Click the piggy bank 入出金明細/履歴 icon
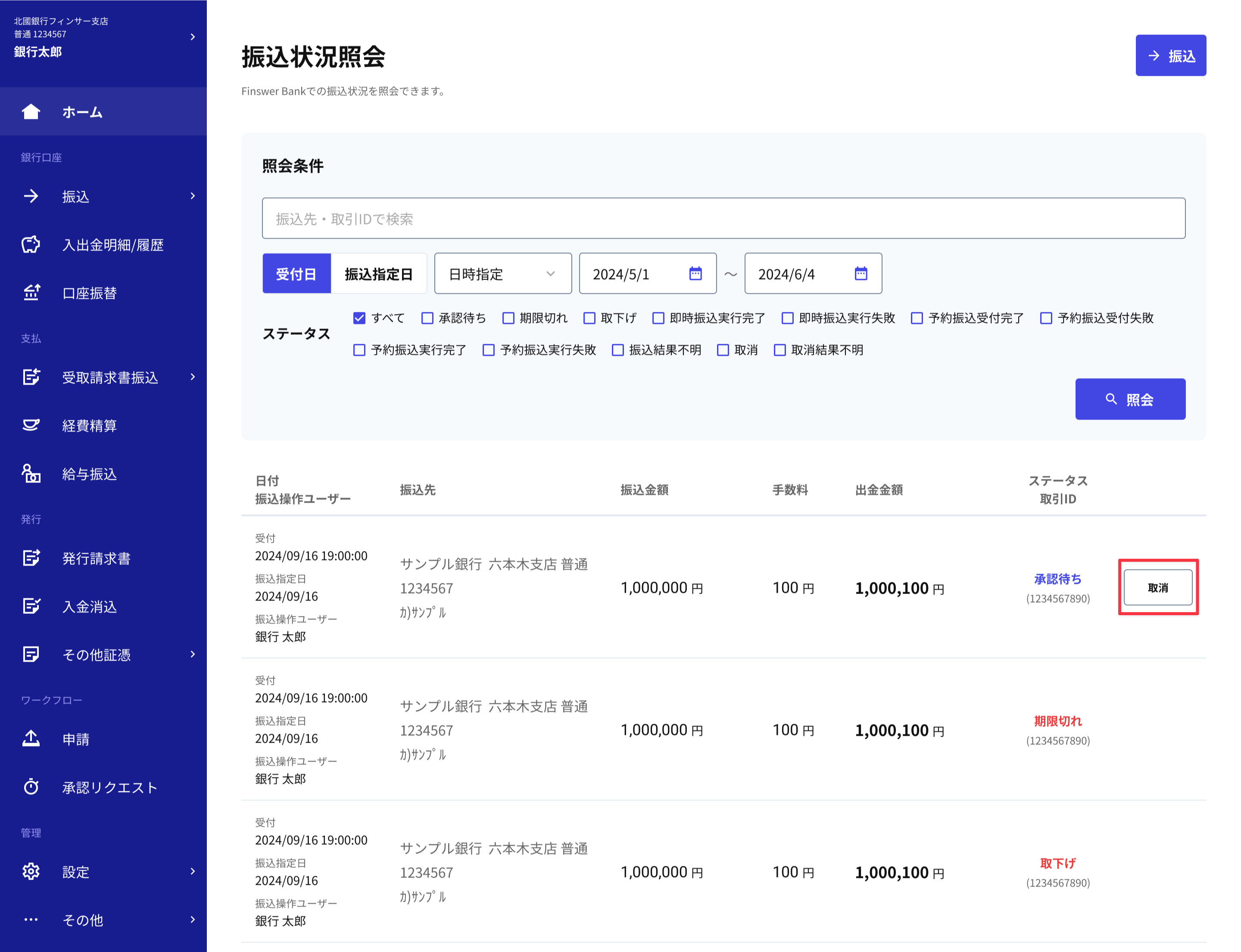Screen dimensions: 1241x952 click(x=31, y=245)
